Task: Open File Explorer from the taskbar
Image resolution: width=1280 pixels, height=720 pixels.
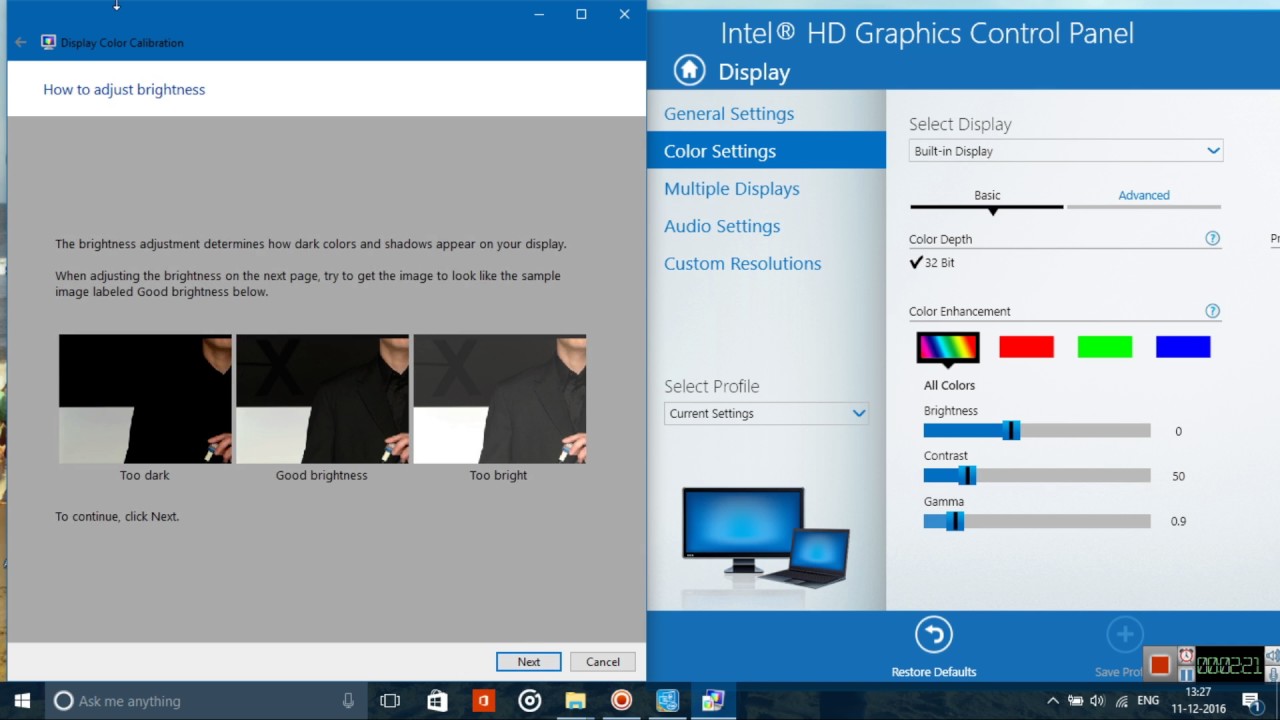Action: pos(575,701)
